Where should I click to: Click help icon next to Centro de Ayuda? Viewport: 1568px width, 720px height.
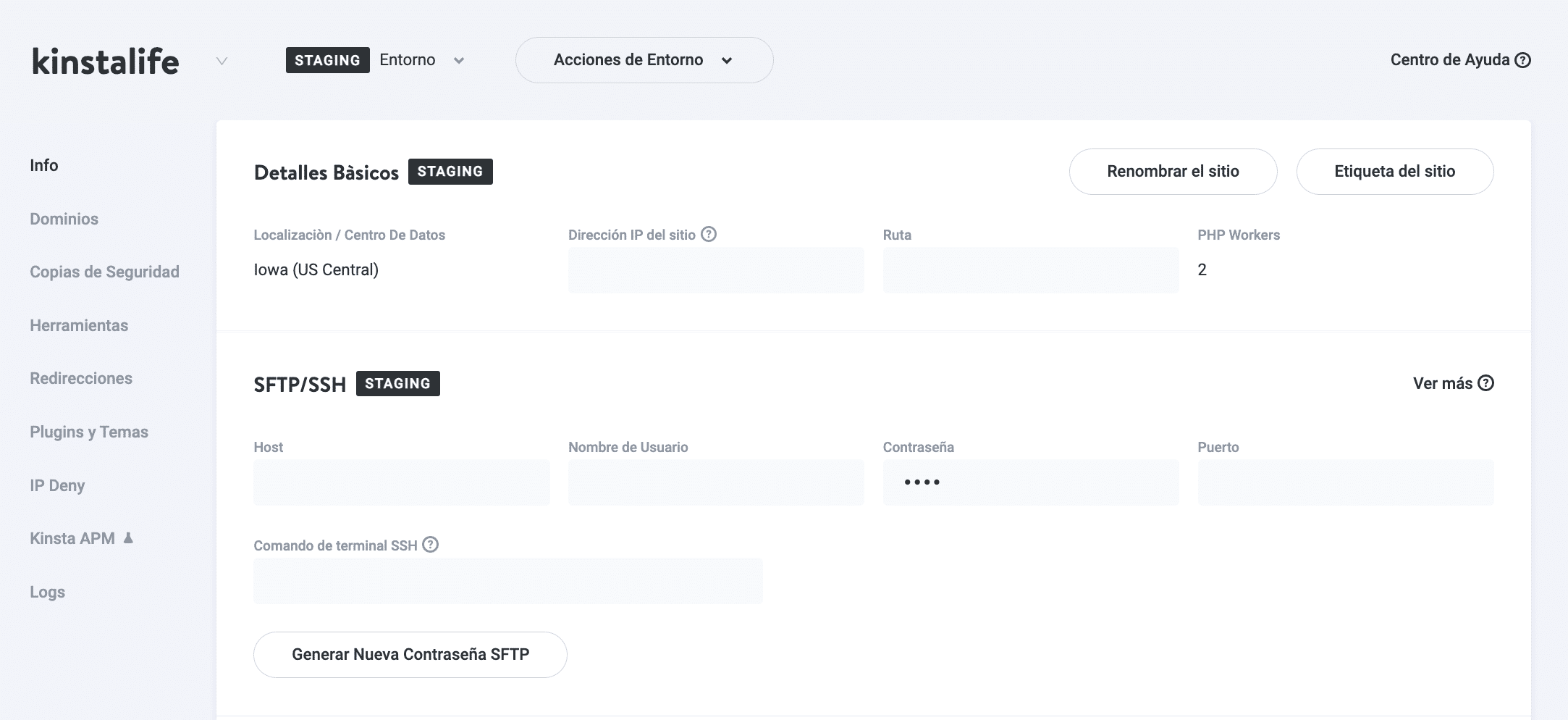coord(1522,60)
